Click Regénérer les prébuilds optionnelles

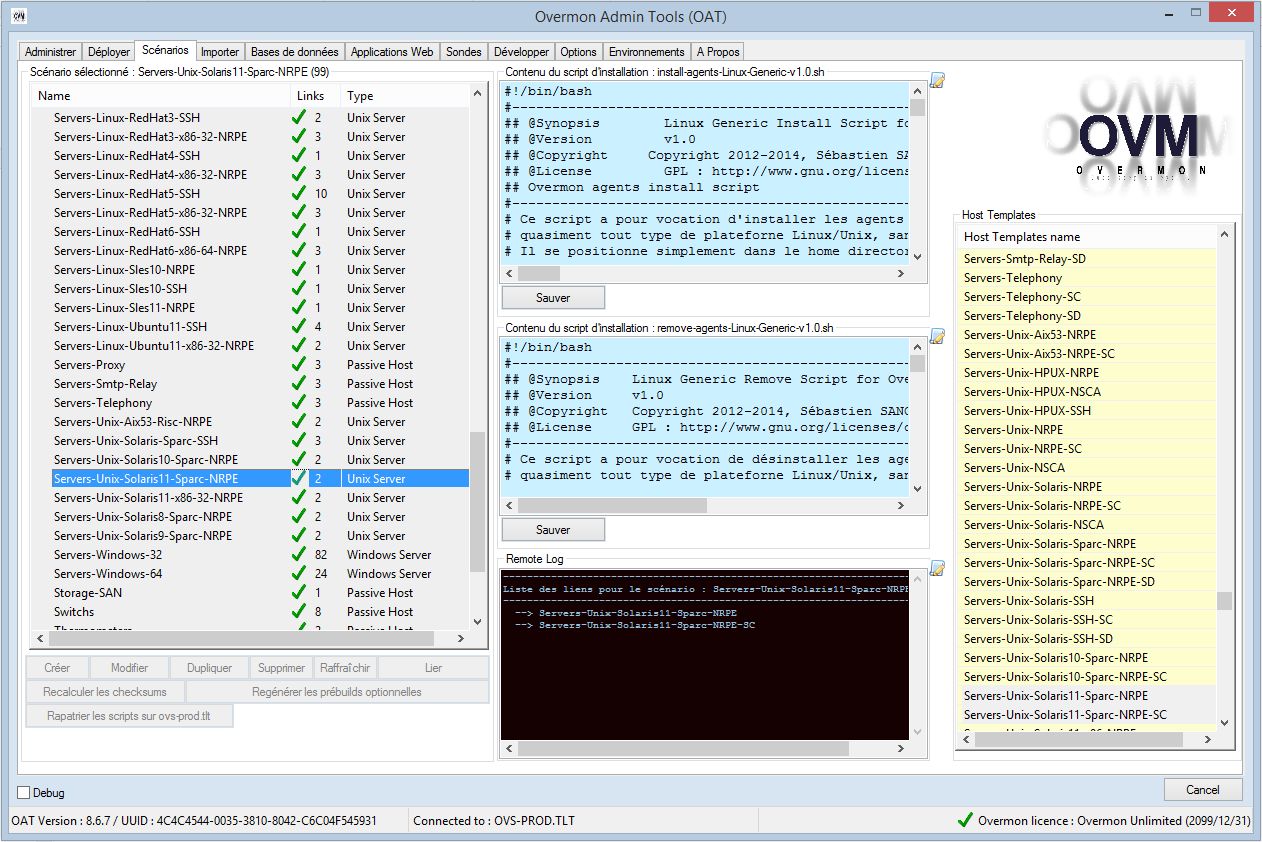pyautogui.click(x=337, y=692)
